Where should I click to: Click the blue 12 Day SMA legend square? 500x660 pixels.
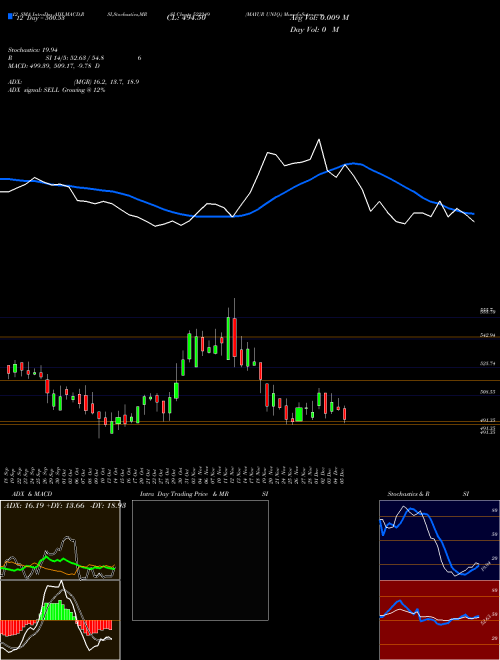click(10, 17)
